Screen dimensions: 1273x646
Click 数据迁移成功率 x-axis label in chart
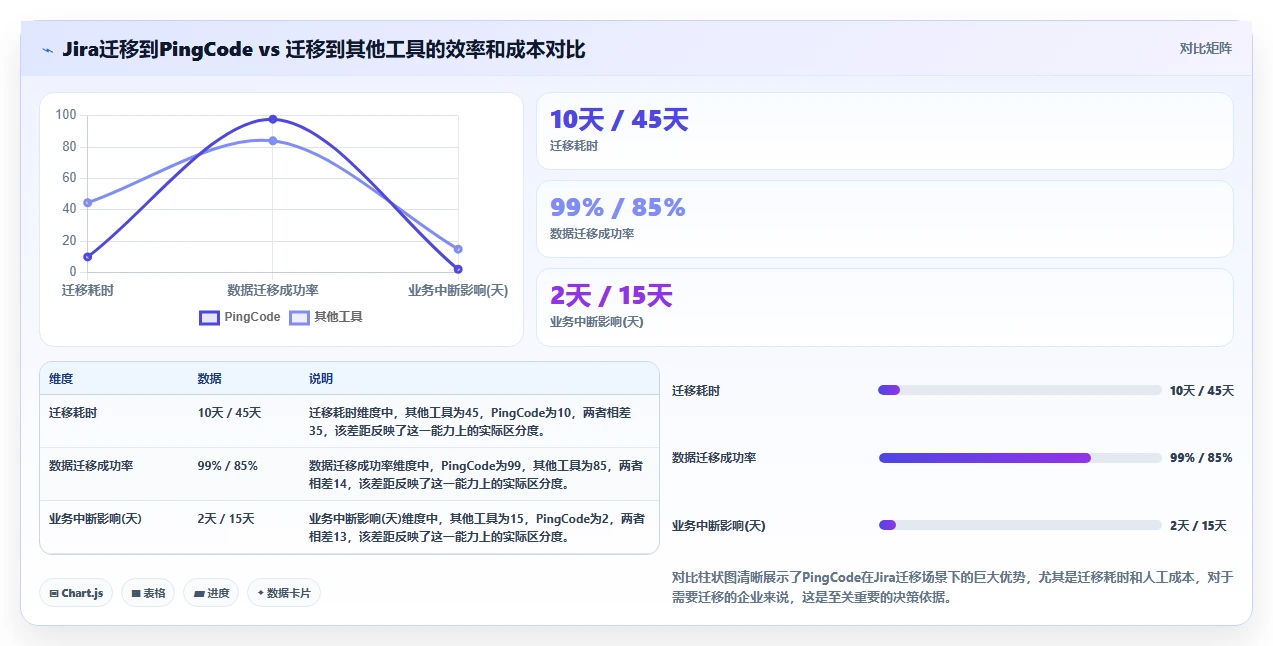point(273,290)
